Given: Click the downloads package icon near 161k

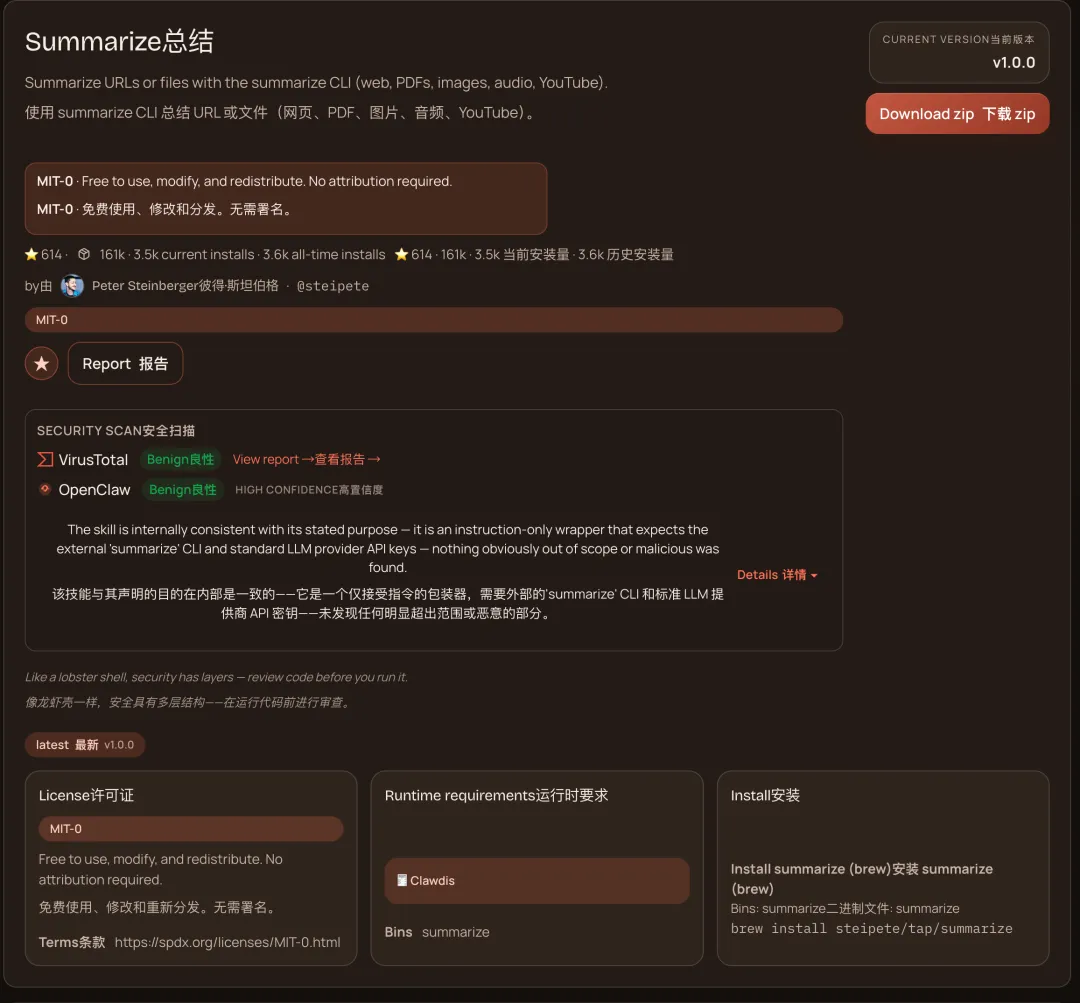Looking at the screenshot, I should coord(84,254).
